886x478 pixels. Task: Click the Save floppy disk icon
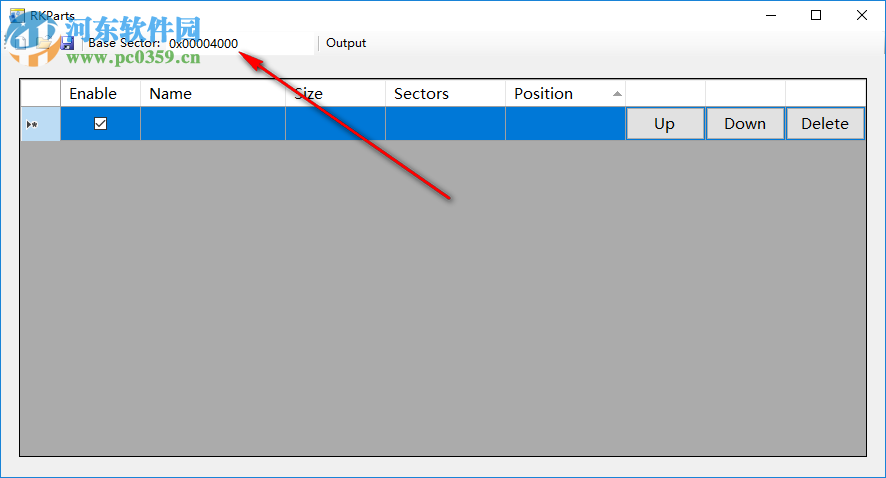[67, 44]
